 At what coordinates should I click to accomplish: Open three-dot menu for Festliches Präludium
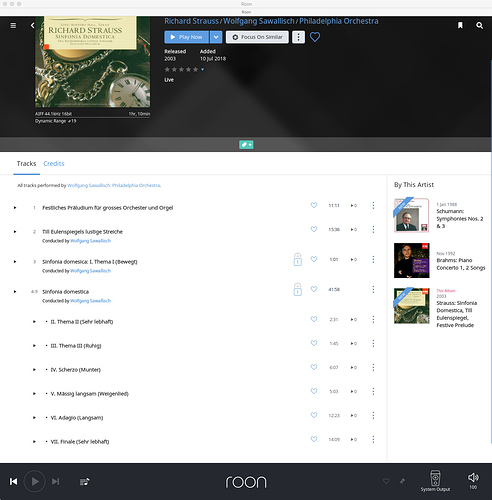pyautogui.click(x=373, y=206)
